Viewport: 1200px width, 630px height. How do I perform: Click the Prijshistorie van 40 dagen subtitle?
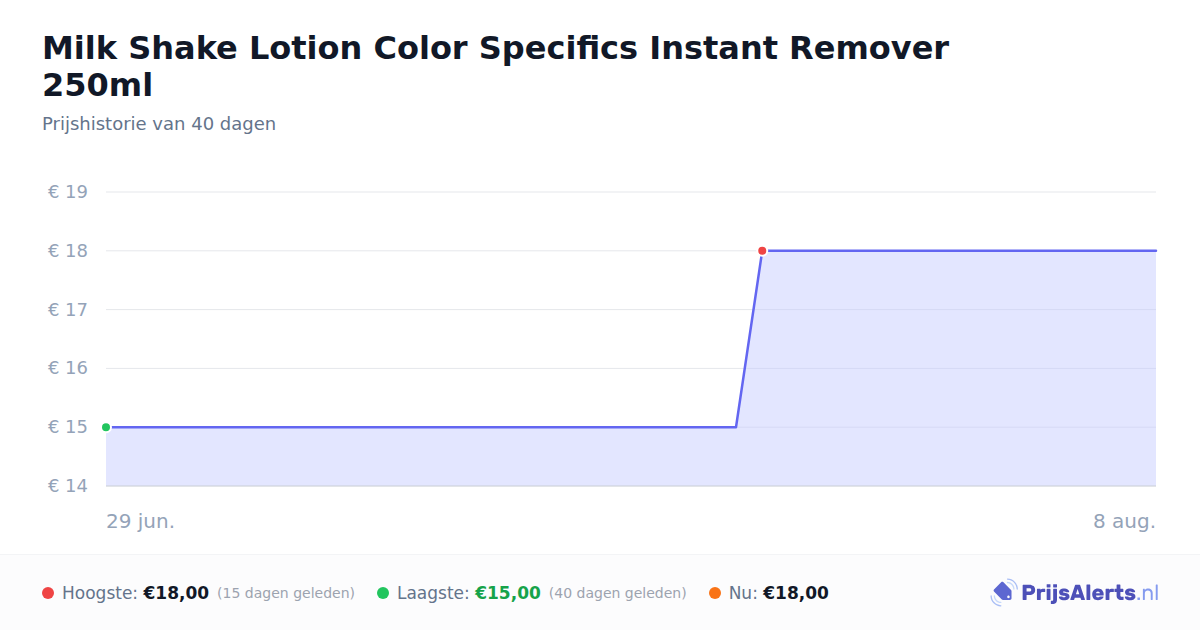coord(159,124)
